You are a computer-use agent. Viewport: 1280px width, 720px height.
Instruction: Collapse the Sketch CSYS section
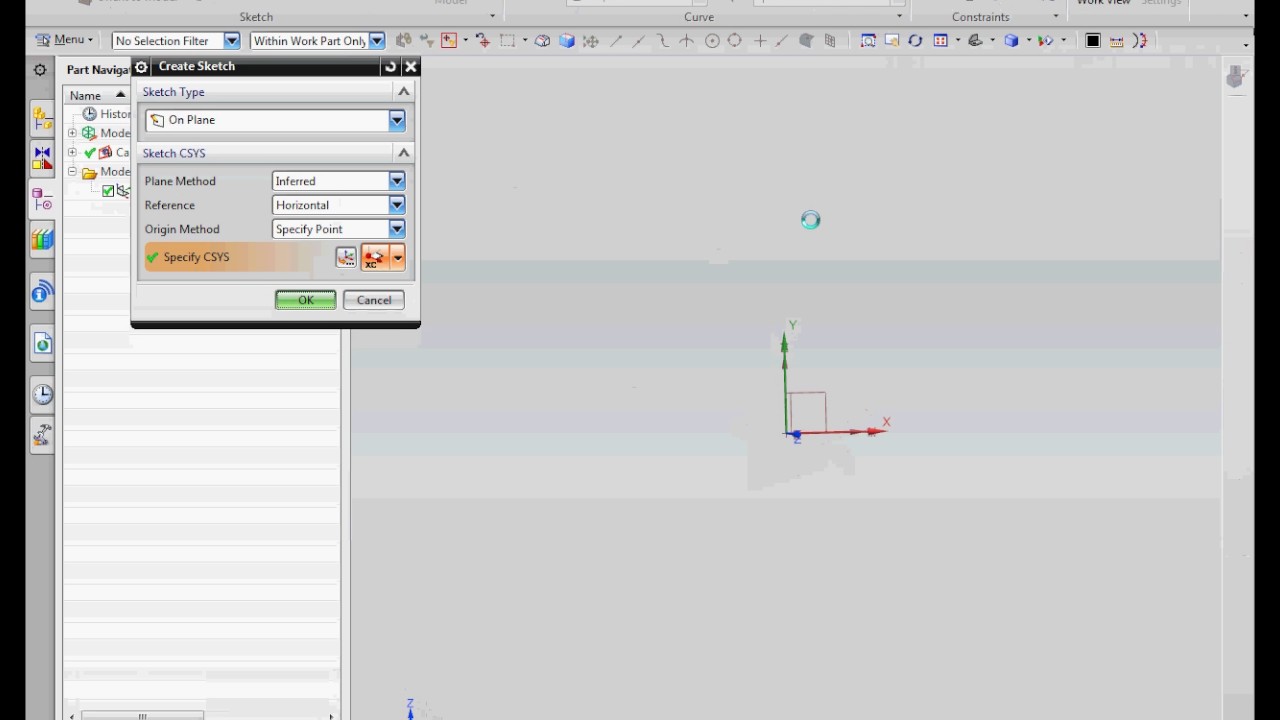click(404, 153)
